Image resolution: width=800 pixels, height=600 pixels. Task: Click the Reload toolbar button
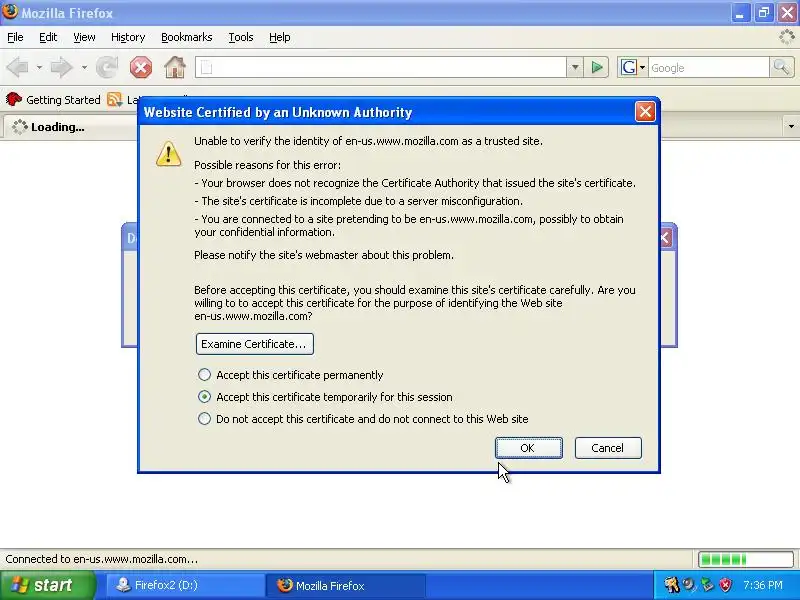pyautogui.click(x=107, y=67)
